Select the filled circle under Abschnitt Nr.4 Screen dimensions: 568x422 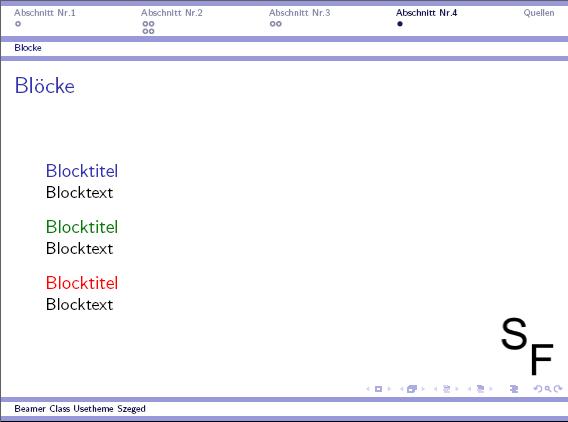pyautogui.click(x=400, y=24)
